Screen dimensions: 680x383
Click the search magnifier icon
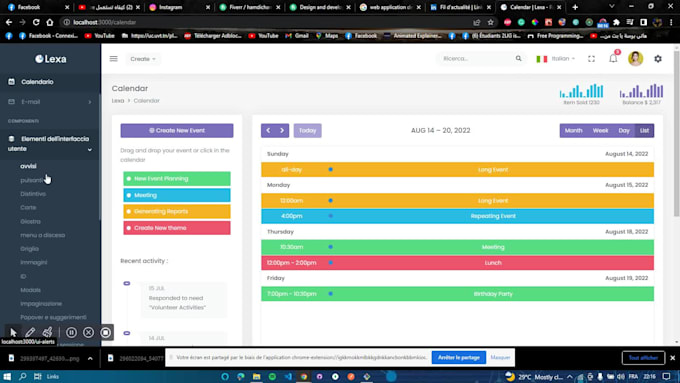519,59
